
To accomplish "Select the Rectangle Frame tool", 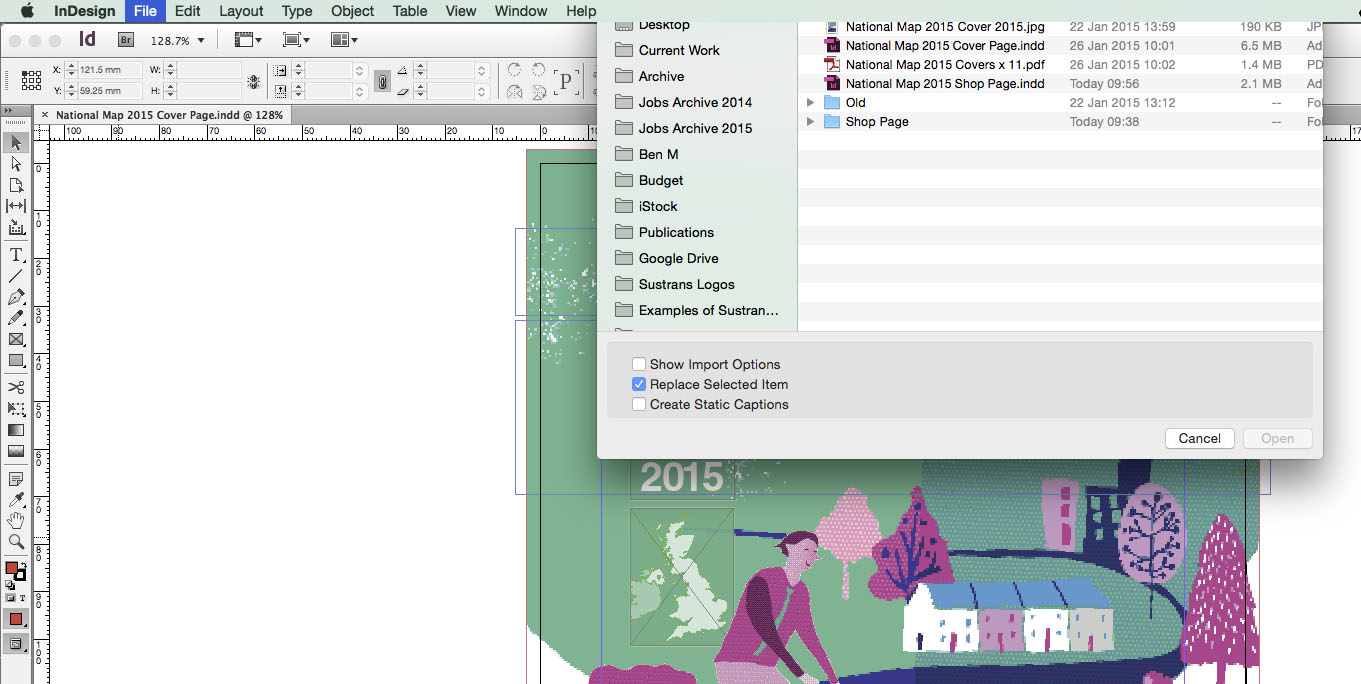I will point(16,339).
